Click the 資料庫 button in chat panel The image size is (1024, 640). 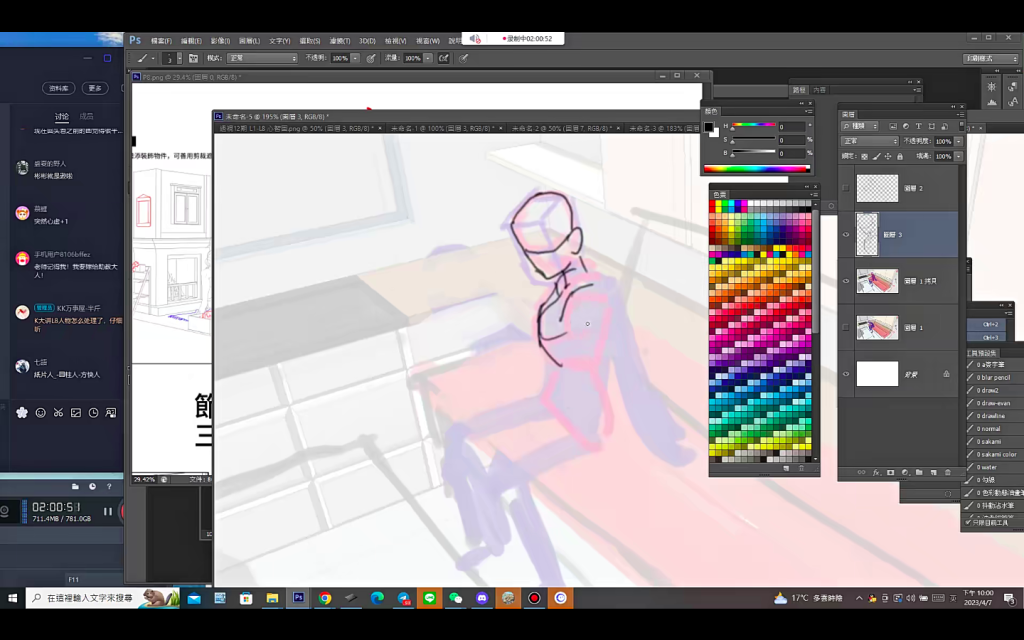[x=59, y=88]
